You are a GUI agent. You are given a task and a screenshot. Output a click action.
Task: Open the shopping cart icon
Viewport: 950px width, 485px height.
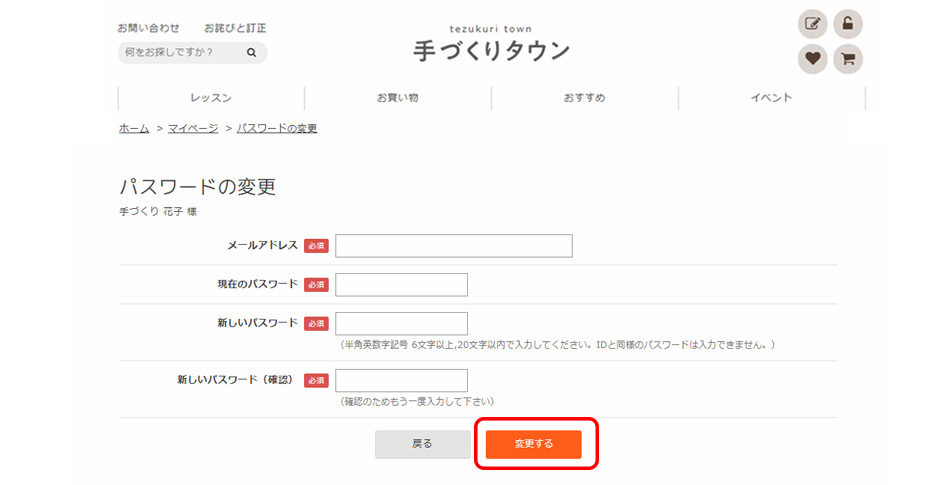point(848,59)
